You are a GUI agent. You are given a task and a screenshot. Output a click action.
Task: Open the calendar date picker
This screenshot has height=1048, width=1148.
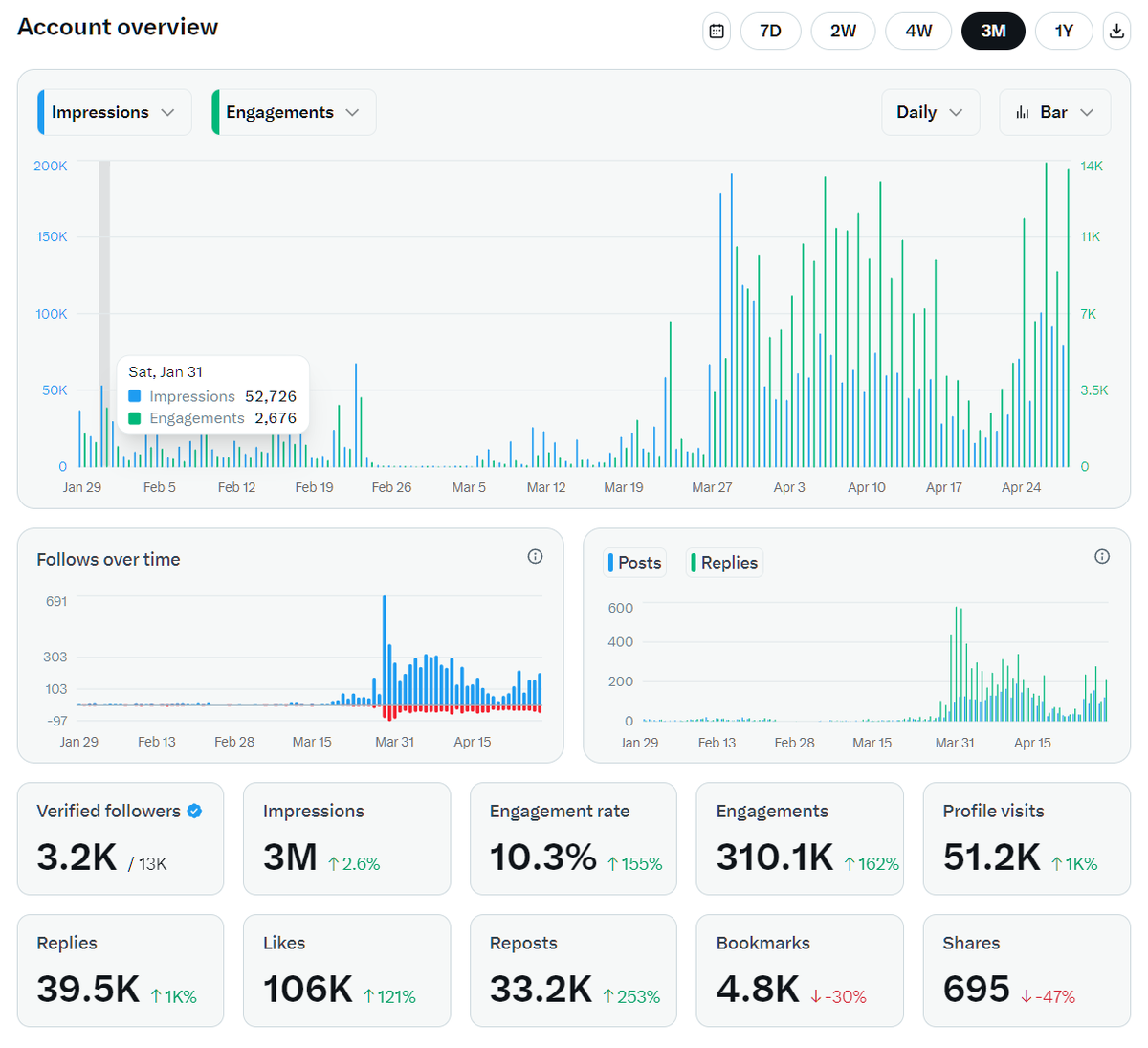pyautogui.click(x=717, y=31)
